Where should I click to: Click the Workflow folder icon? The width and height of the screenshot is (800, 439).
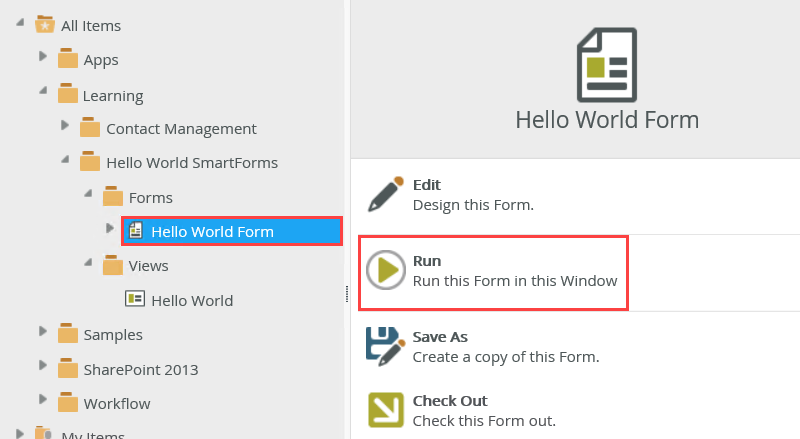(67, 402)
